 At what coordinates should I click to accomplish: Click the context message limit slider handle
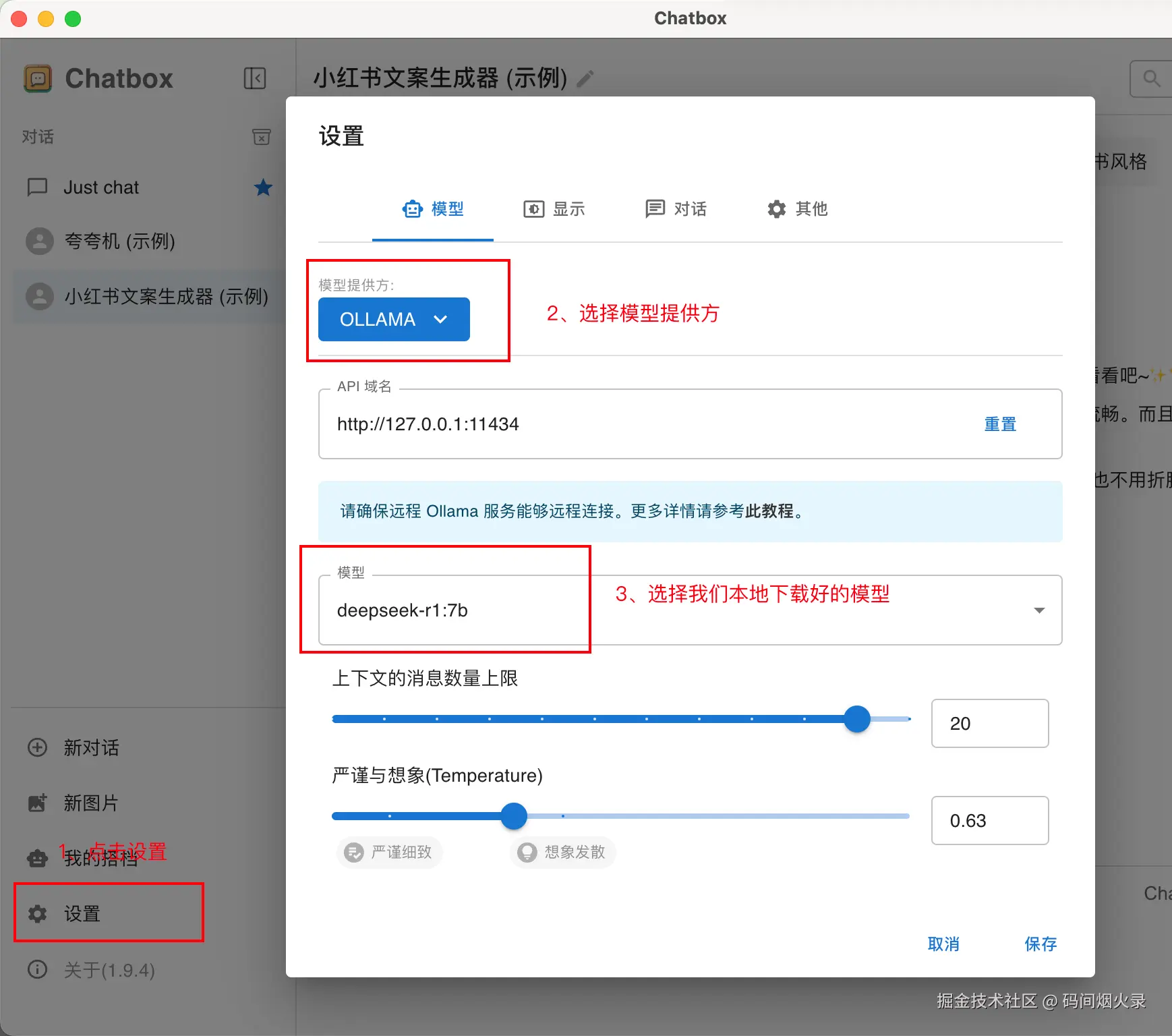857,719
